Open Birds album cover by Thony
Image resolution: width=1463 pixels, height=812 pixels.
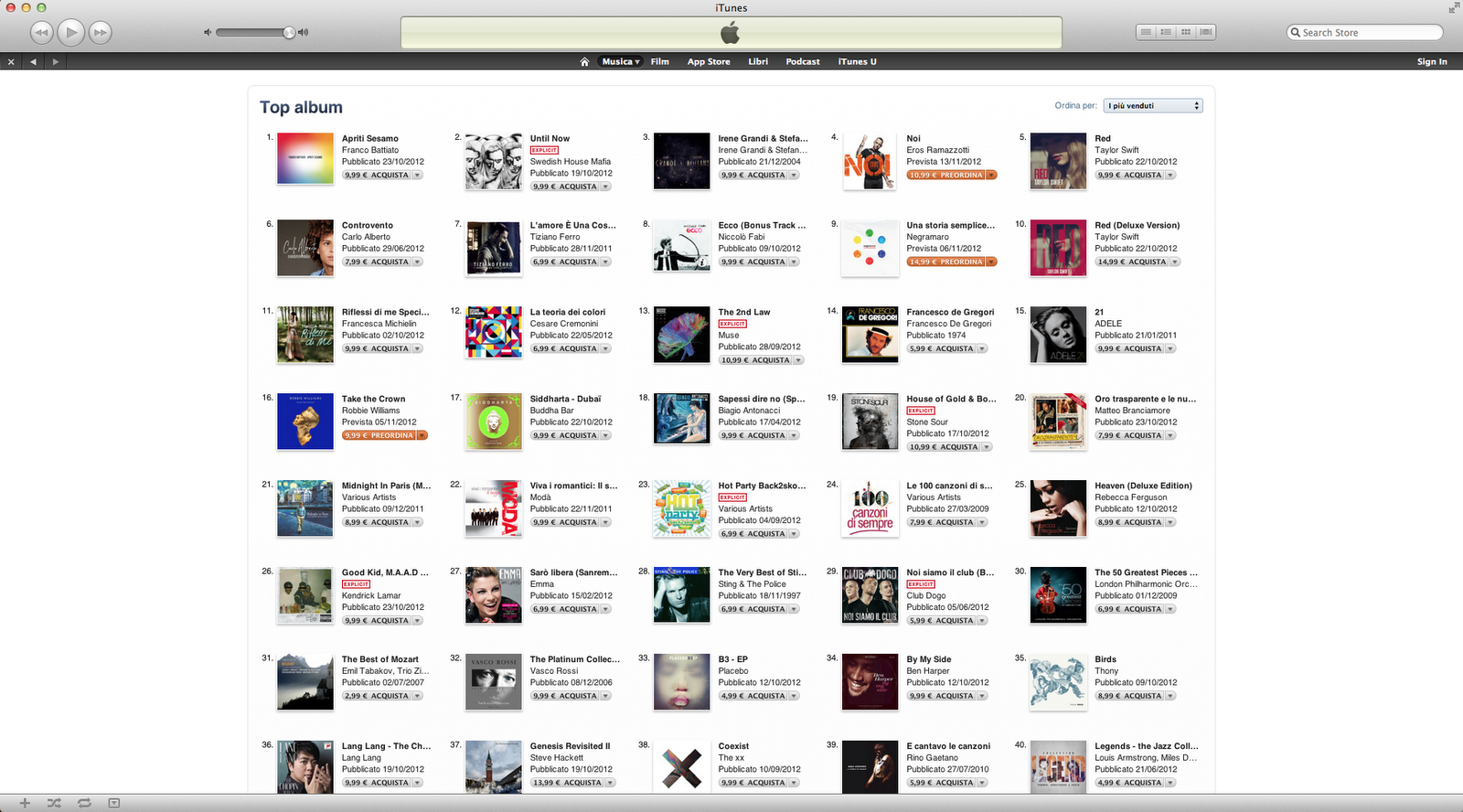tap(1058, 682)
